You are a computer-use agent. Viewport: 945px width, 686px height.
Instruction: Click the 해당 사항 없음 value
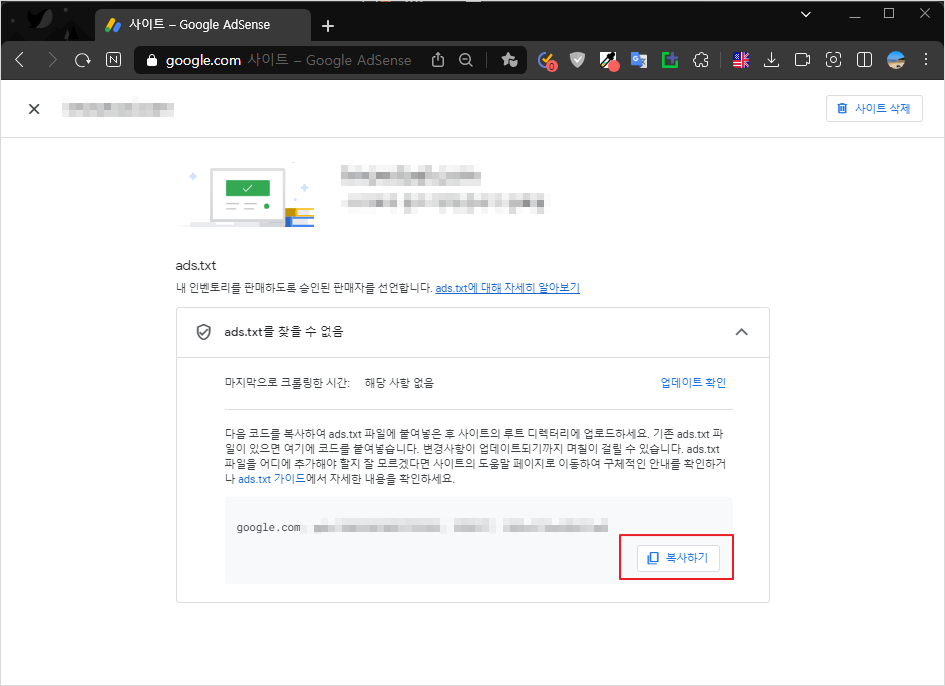(x=399, y=383)
